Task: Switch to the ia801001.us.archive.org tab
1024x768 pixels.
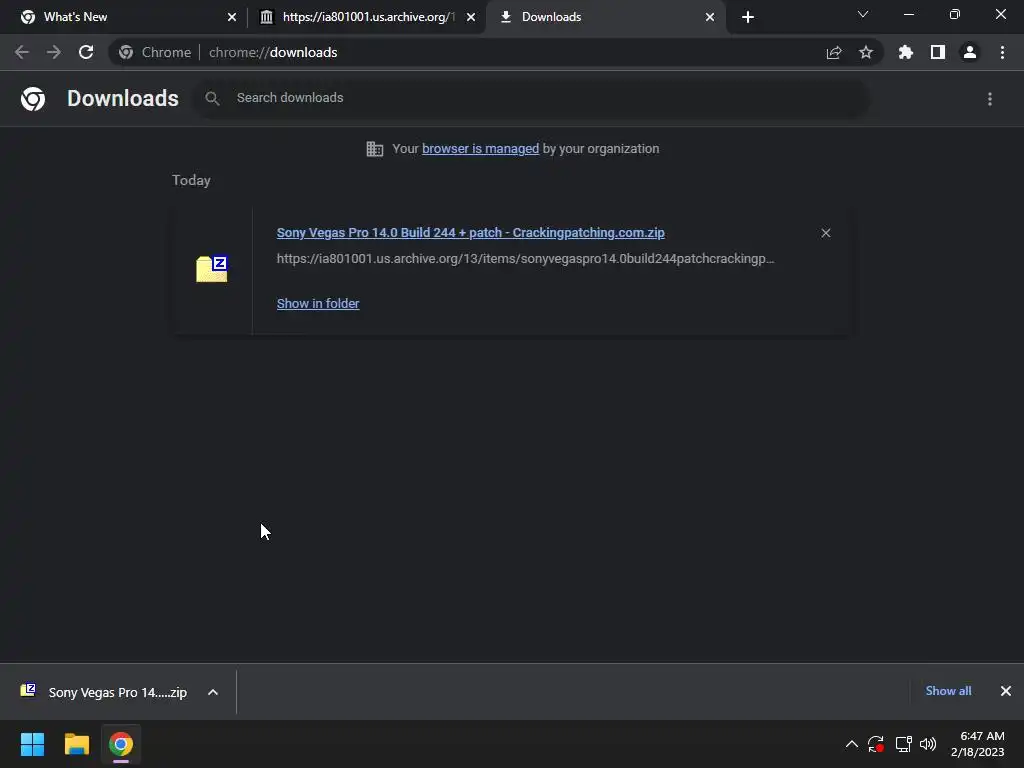Action: pos(366,17)
